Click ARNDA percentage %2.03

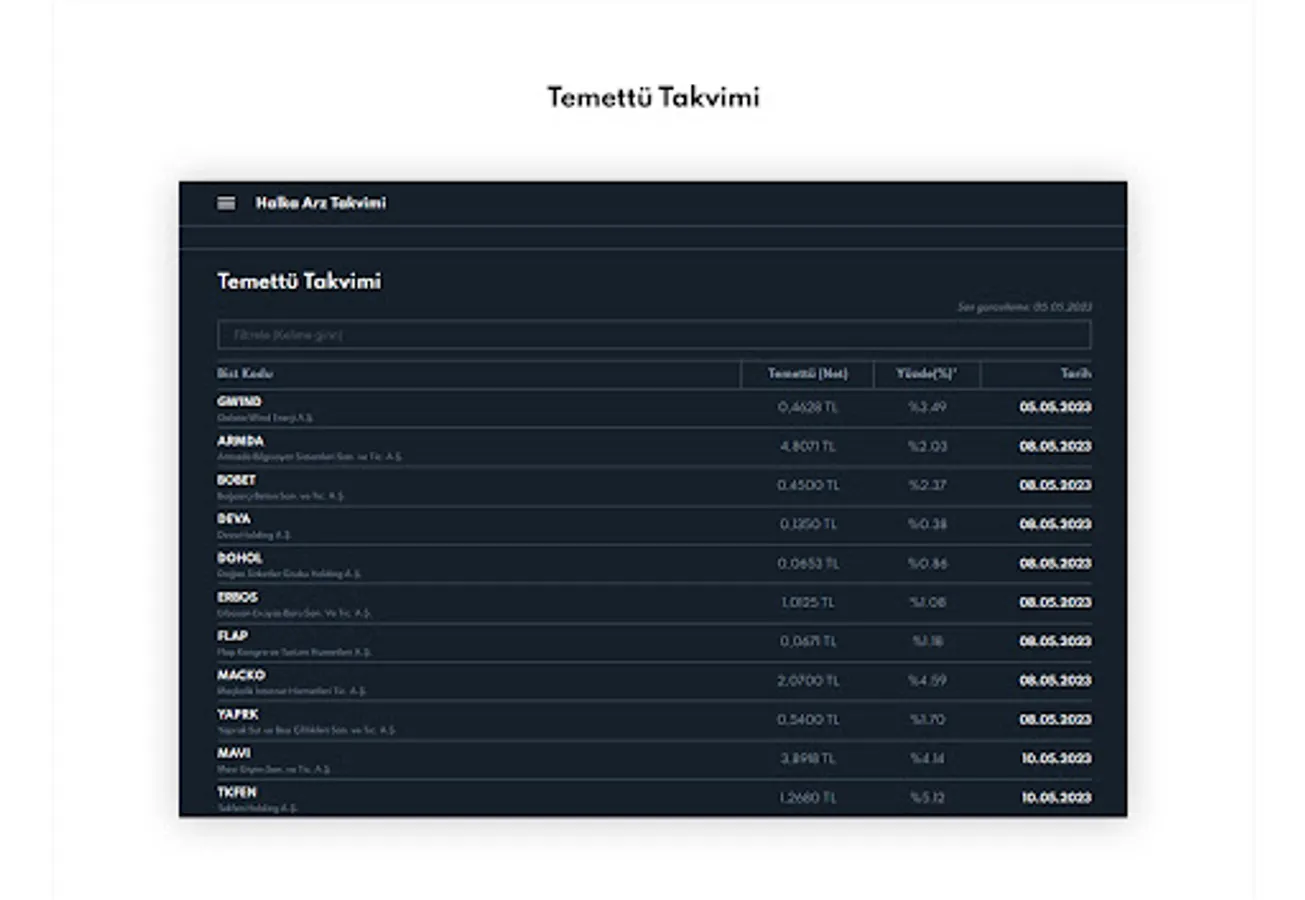tap(927, 446)
